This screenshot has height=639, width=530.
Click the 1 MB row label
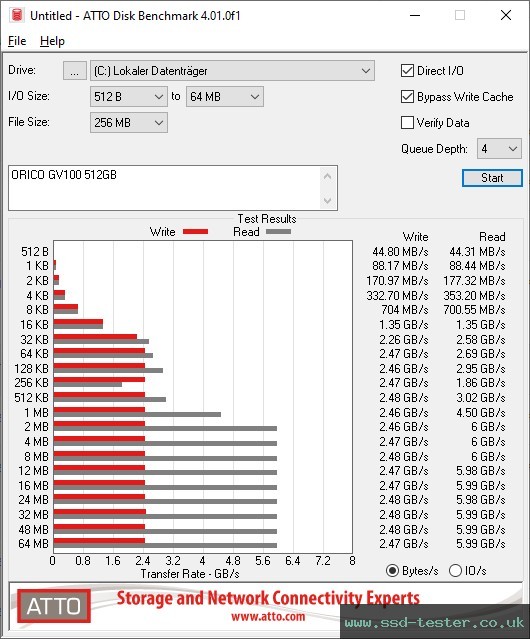[x=36, y=412]
